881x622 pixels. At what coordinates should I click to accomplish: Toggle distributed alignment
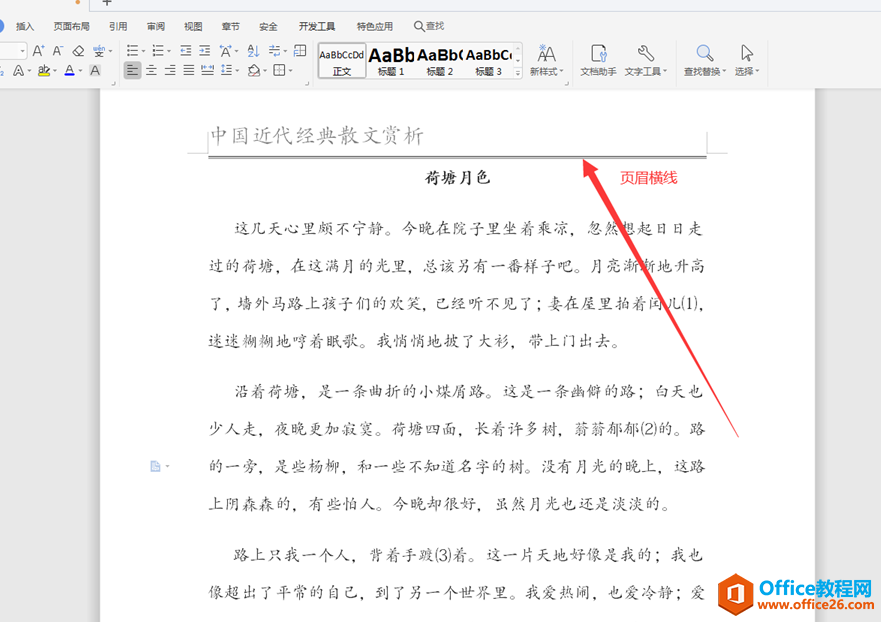tap(207, 70)
